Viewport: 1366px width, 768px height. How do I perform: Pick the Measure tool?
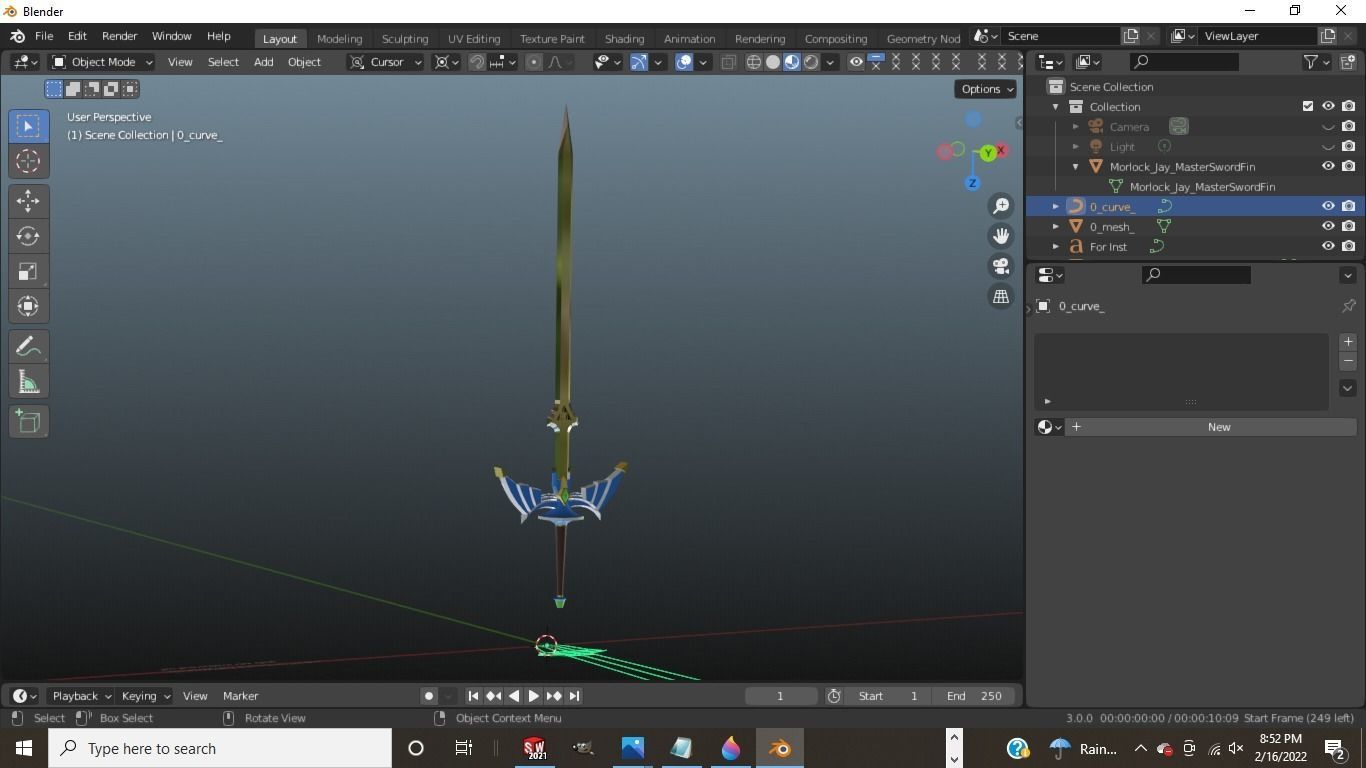pos(28,382)
